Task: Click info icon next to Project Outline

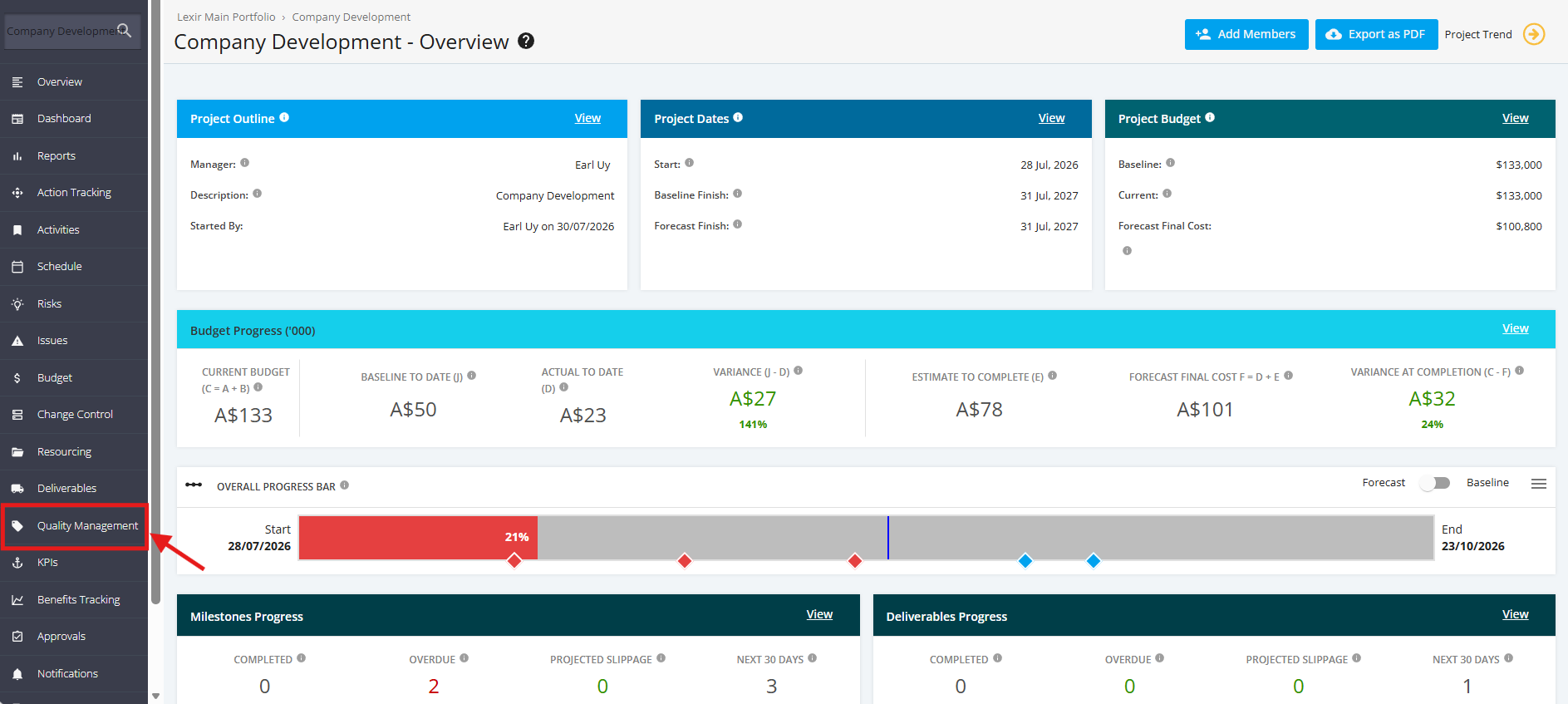Action: (x=284, y=118)
